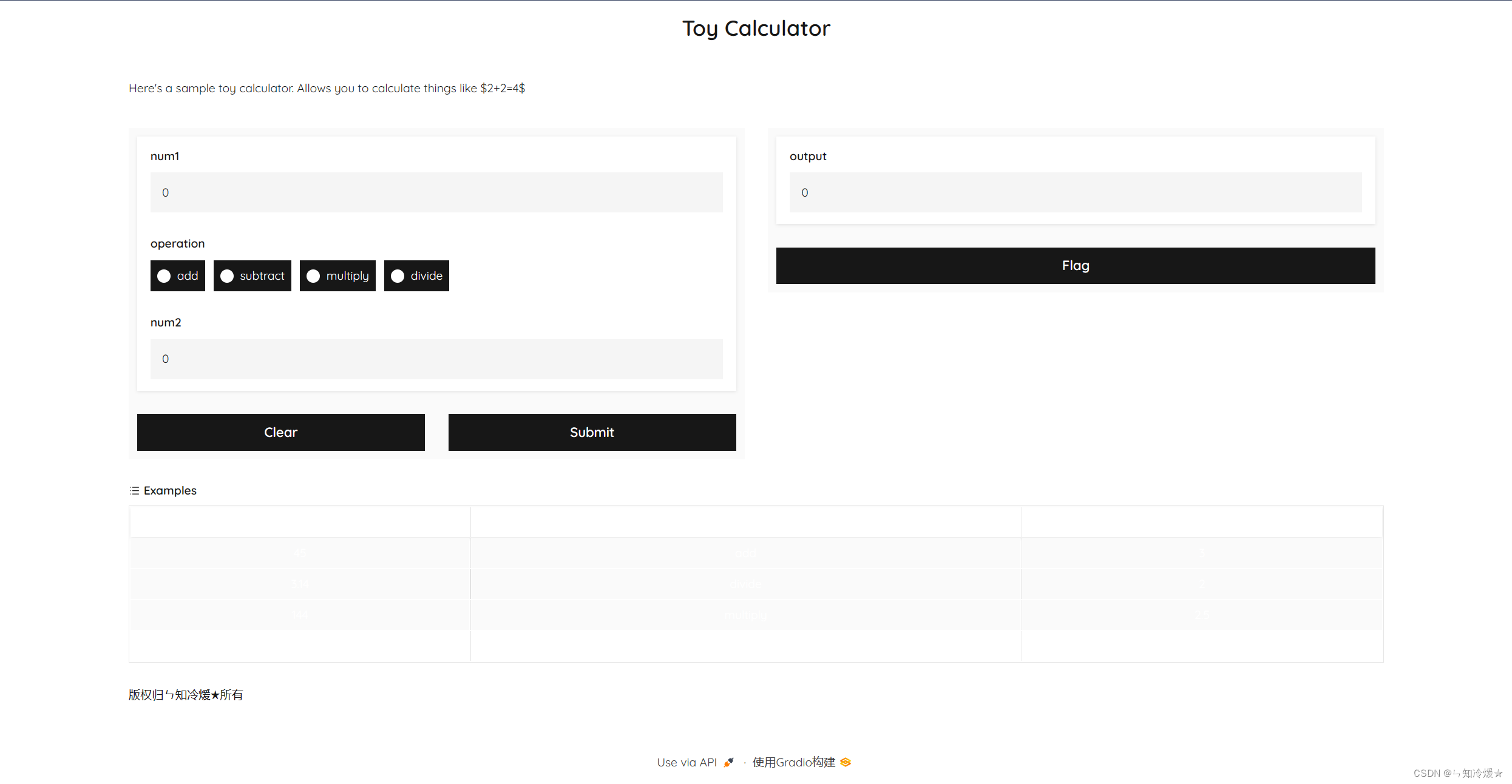Click the Toy Calculator title
The height and width of the screenshot is (784, 1512).
click(756, 29)
